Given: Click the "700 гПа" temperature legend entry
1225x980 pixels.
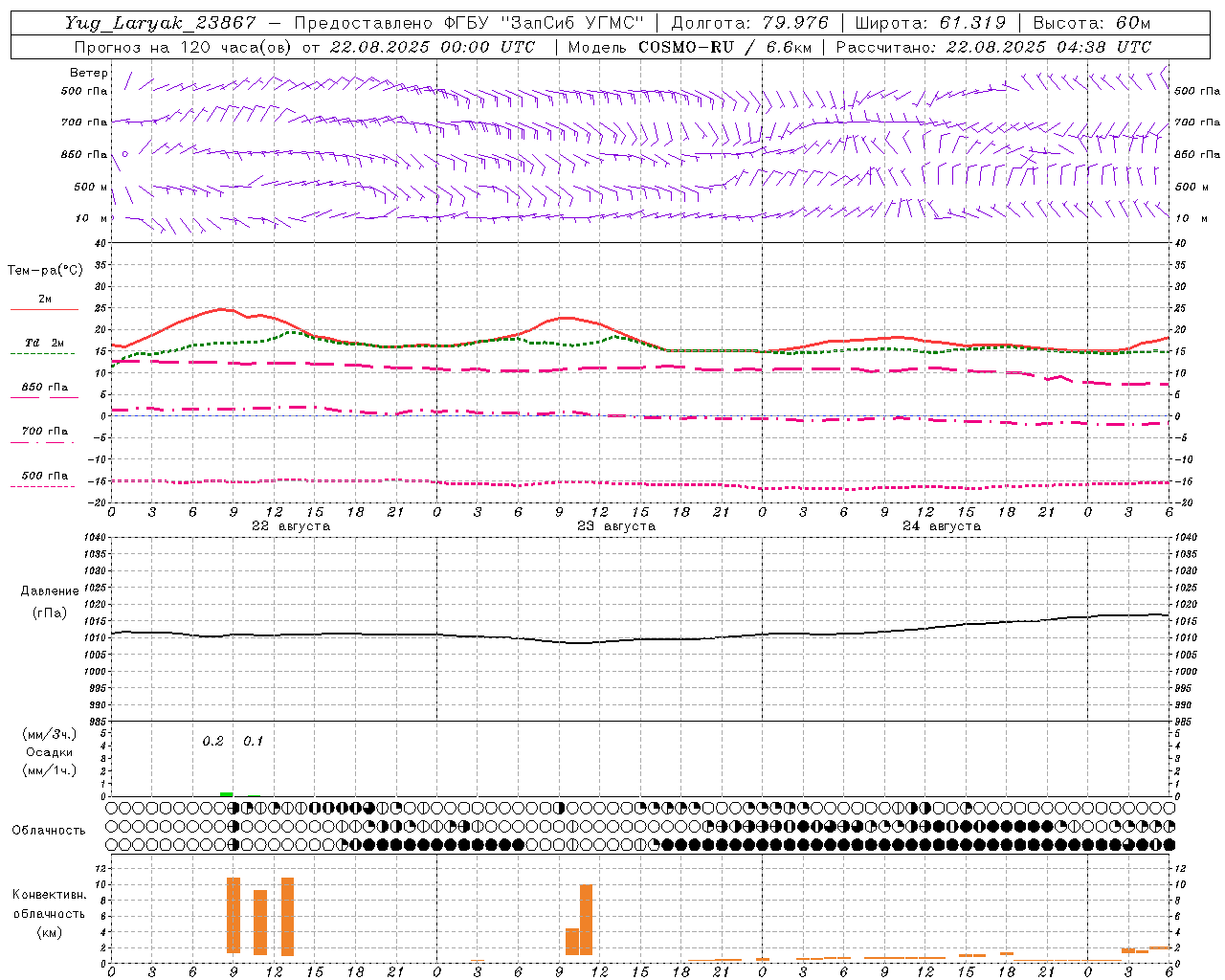Looking at the screenshot, I should point(44,432).
